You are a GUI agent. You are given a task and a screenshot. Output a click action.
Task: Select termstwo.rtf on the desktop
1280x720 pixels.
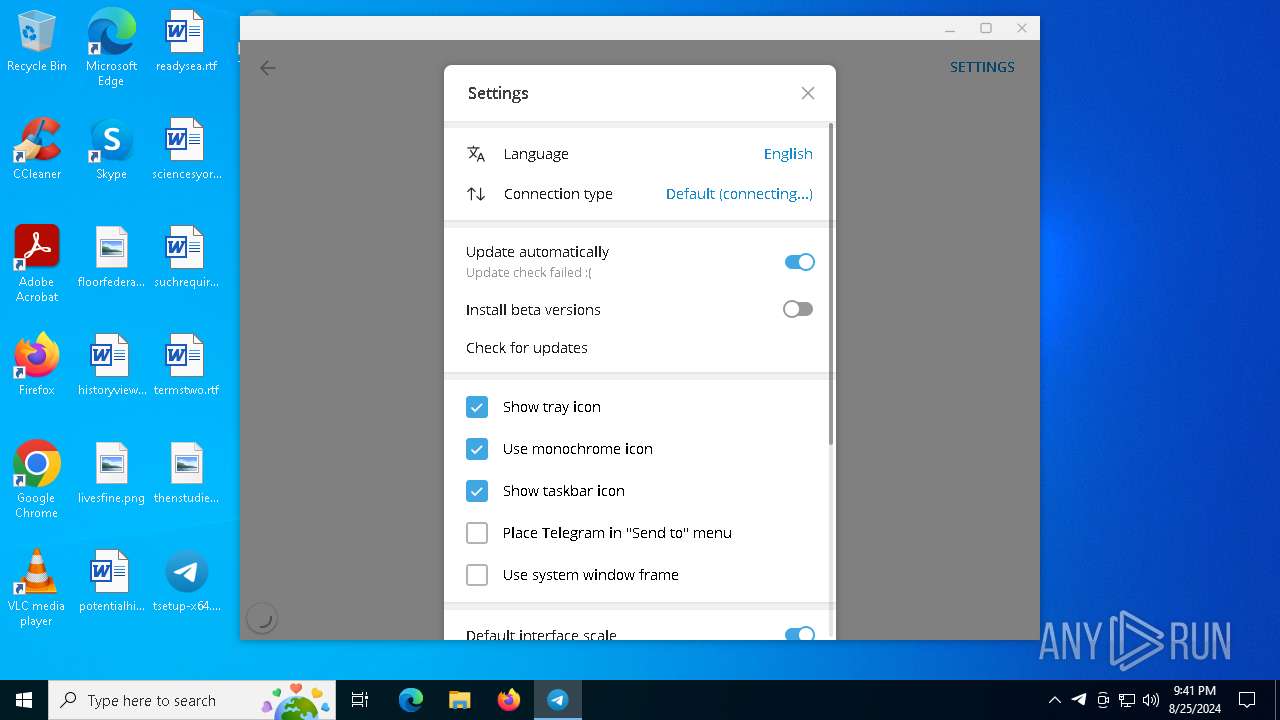pyautogui.click(x=186, y=366)
